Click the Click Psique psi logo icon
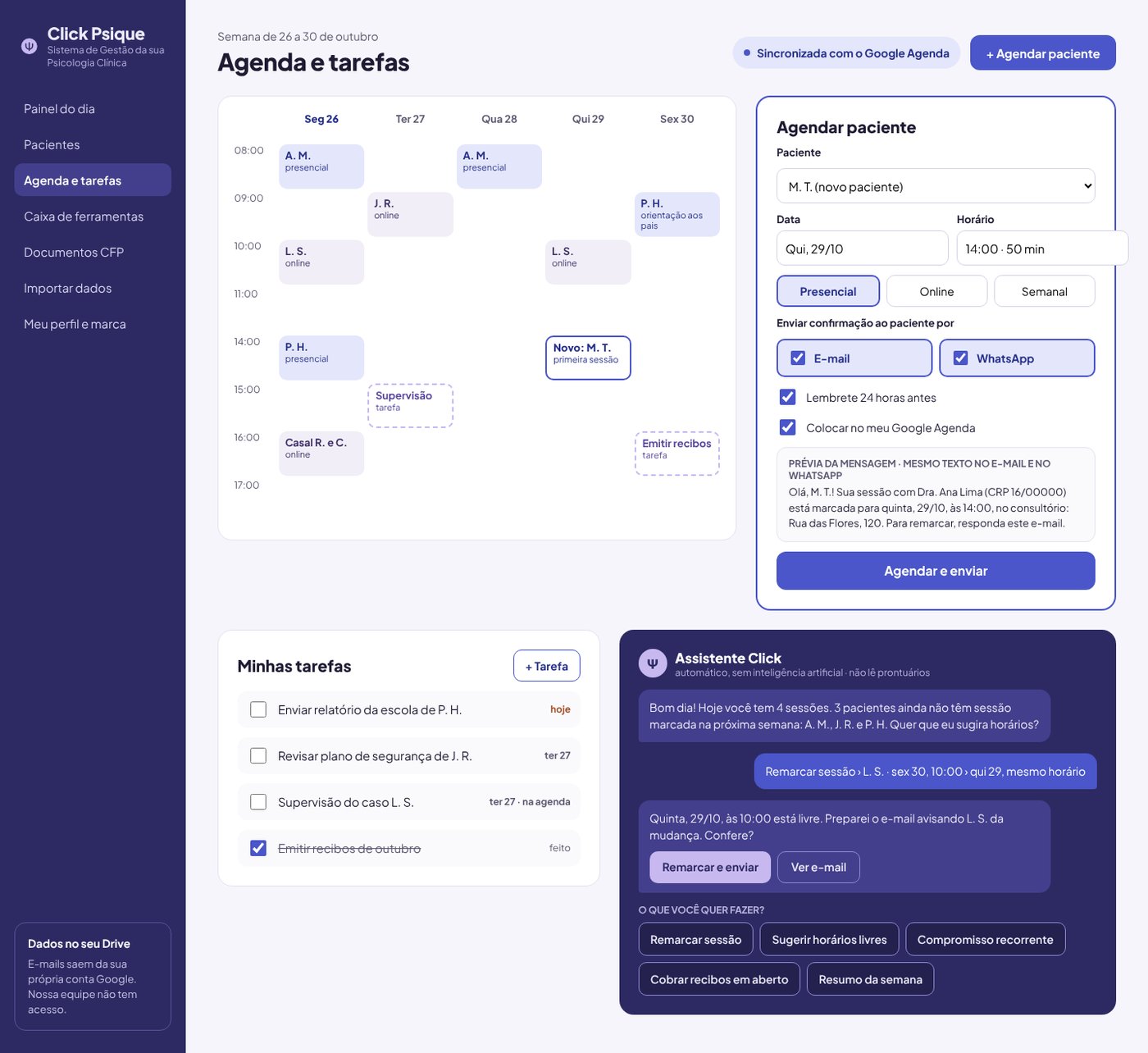This screenshot has width=1148, height=1053. pos(30,46)
